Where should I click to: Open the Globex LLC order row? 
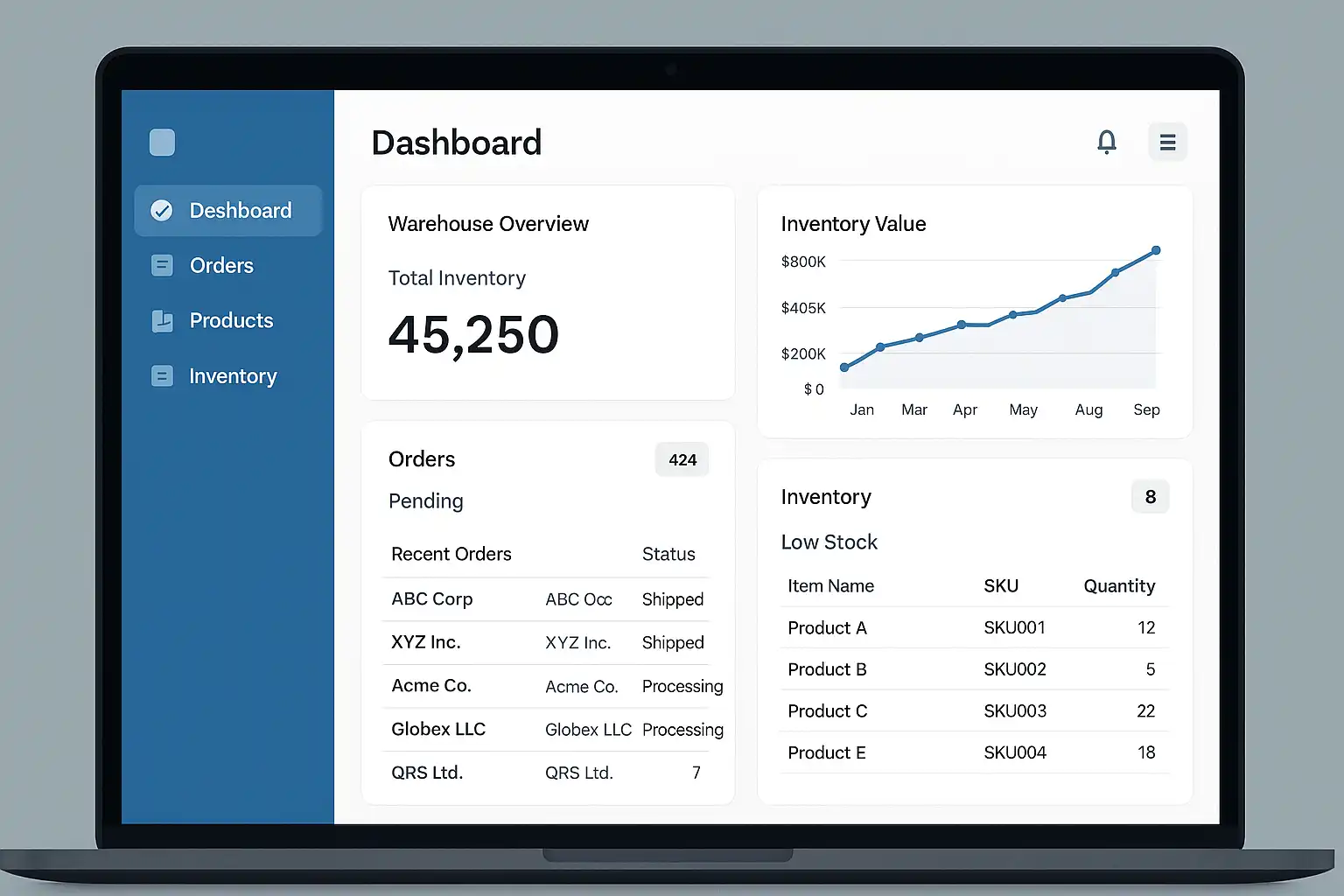[546, 730]
